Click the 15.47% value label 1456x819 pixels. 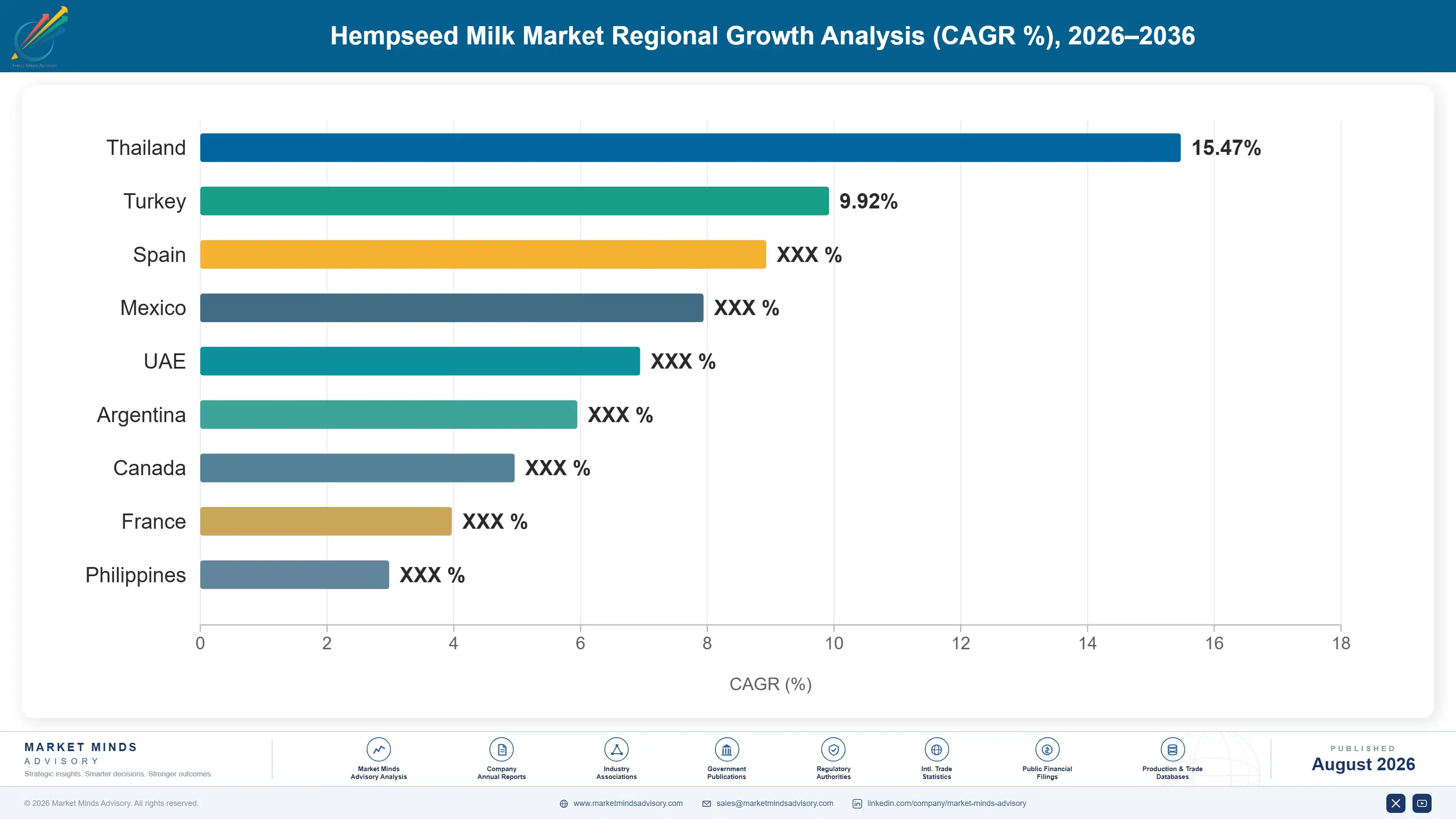[1226, 148]
